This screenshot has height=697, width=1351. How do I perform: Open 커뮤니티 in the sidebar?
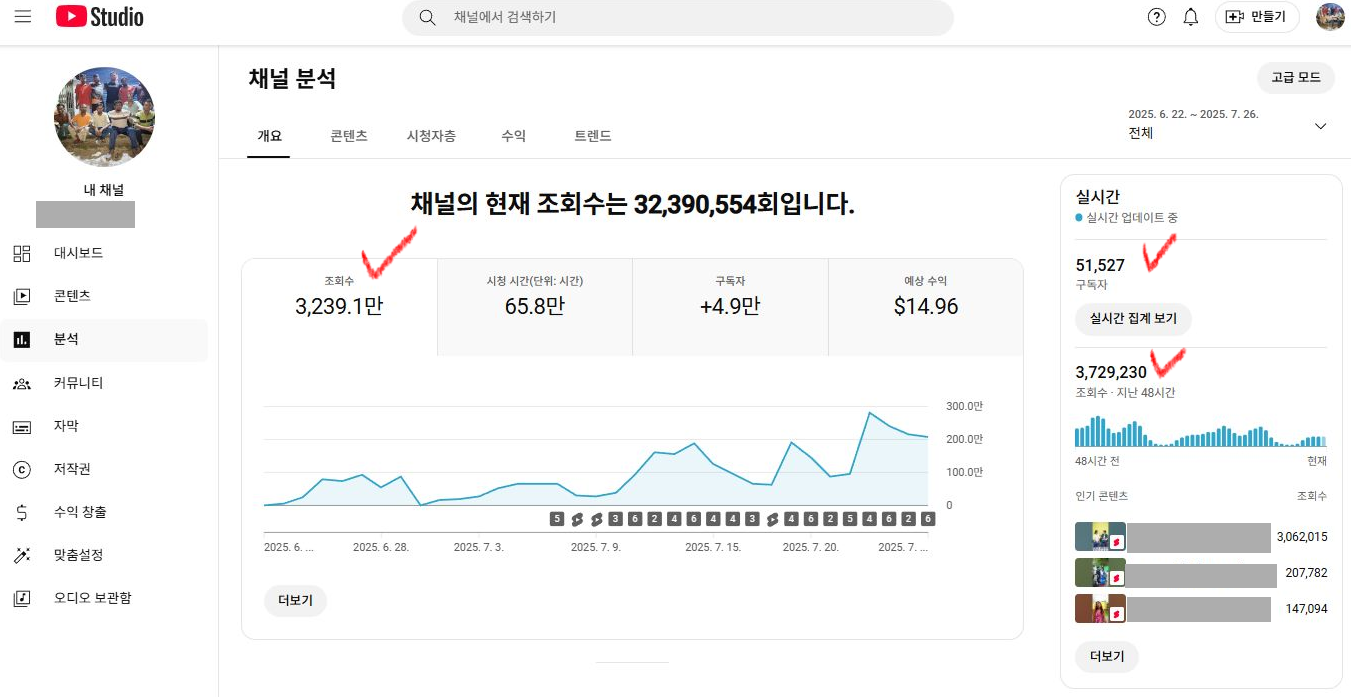pos(78,383)
